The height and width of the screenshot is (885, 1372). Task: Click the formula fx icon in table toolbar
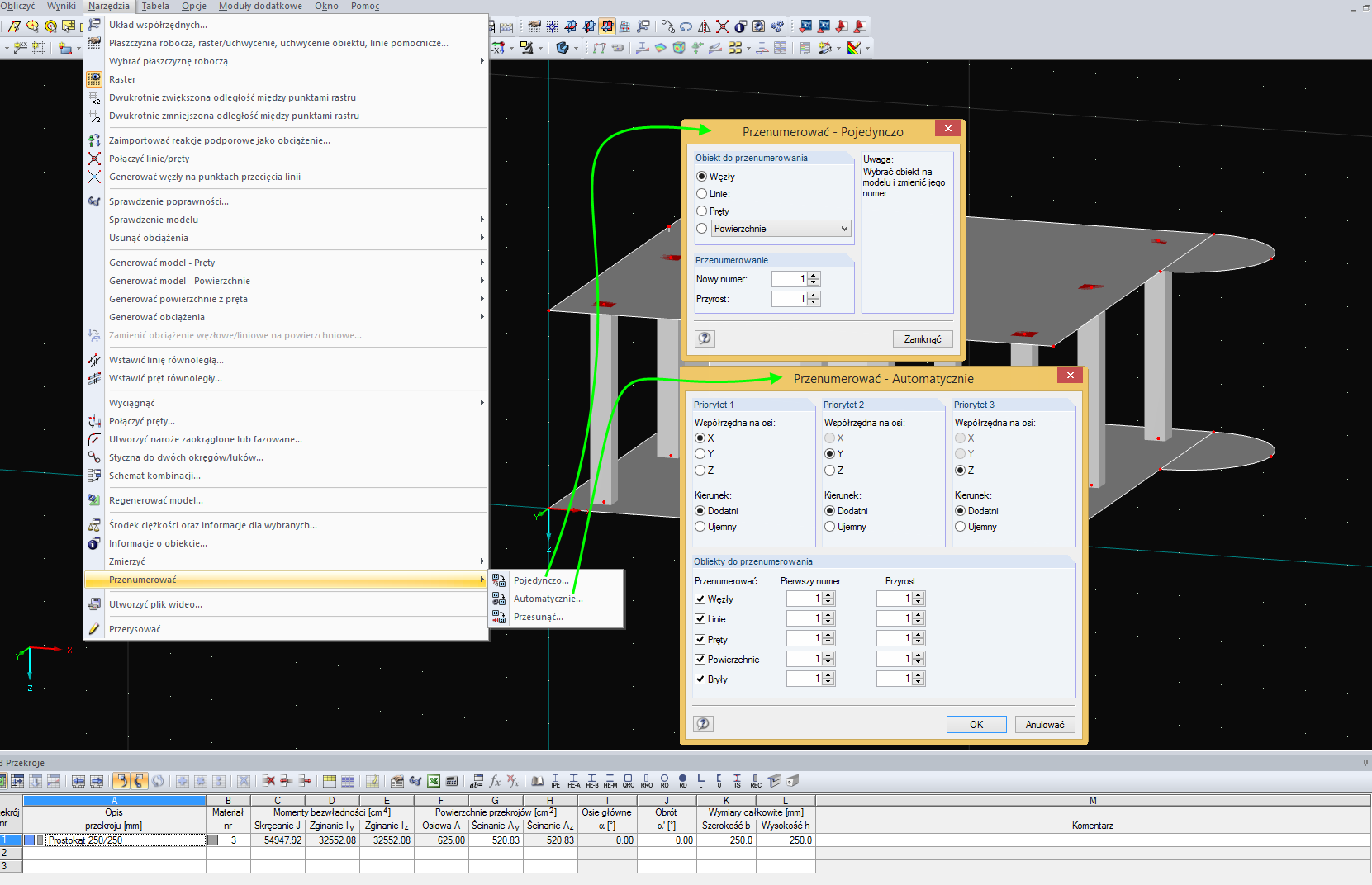tap(495, 781)
